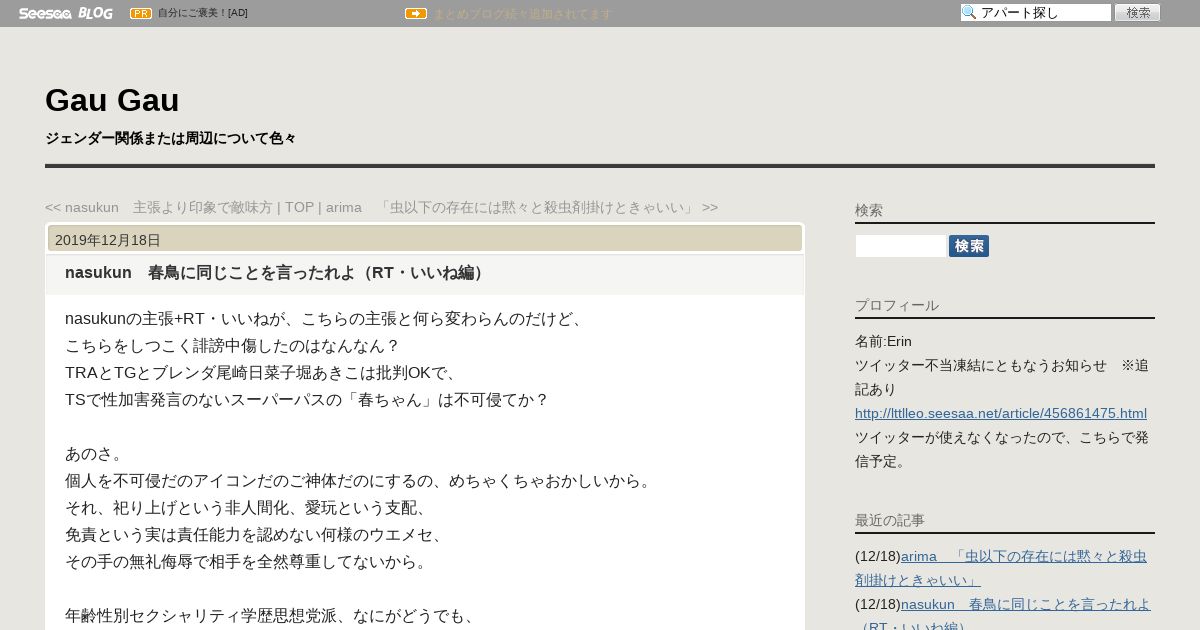The image size is (1200, 630).
Task: Focus the top search field with アパート探し
Action: pos(1036,13)
